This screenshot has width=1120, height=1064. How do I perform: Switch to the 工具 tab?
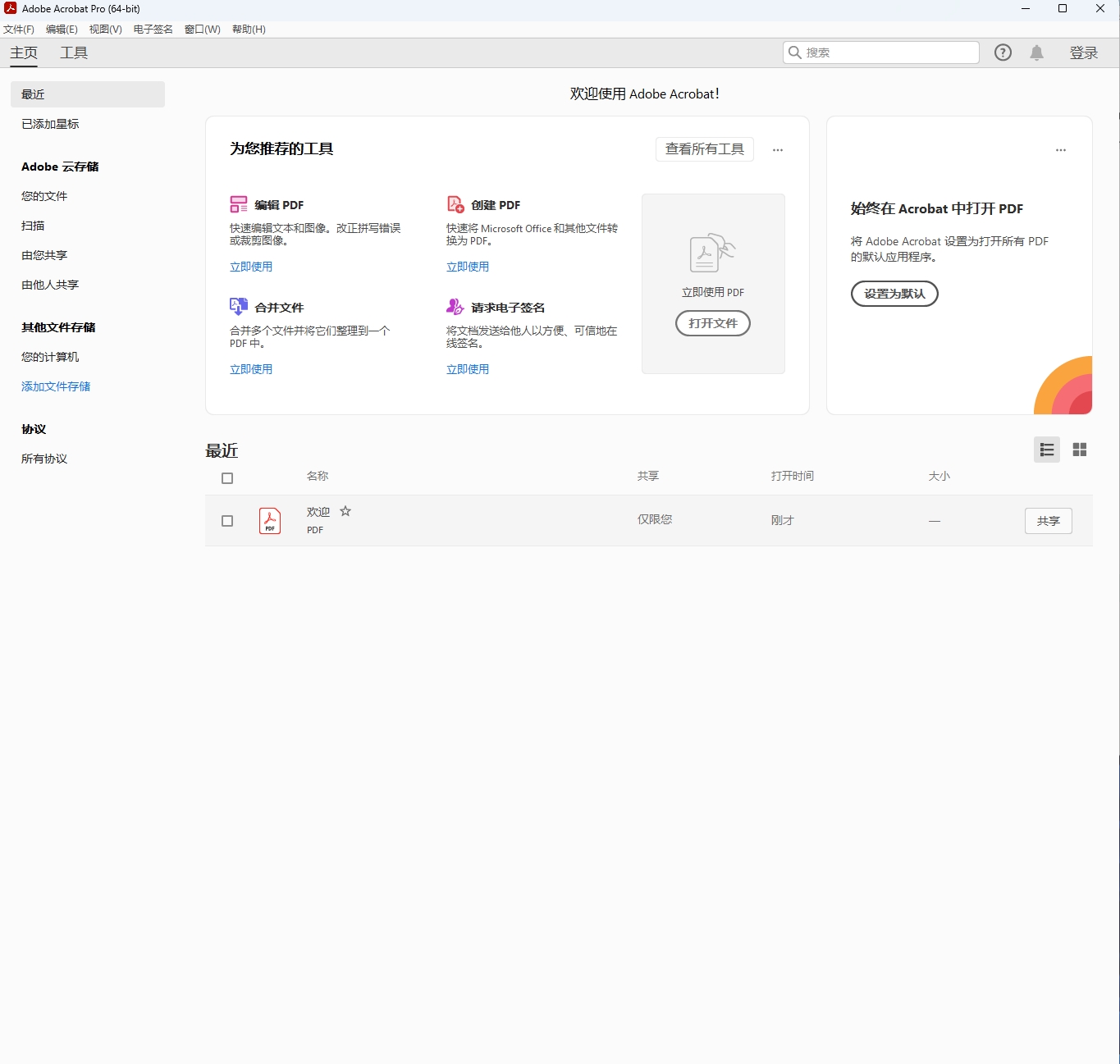point(74,53)
